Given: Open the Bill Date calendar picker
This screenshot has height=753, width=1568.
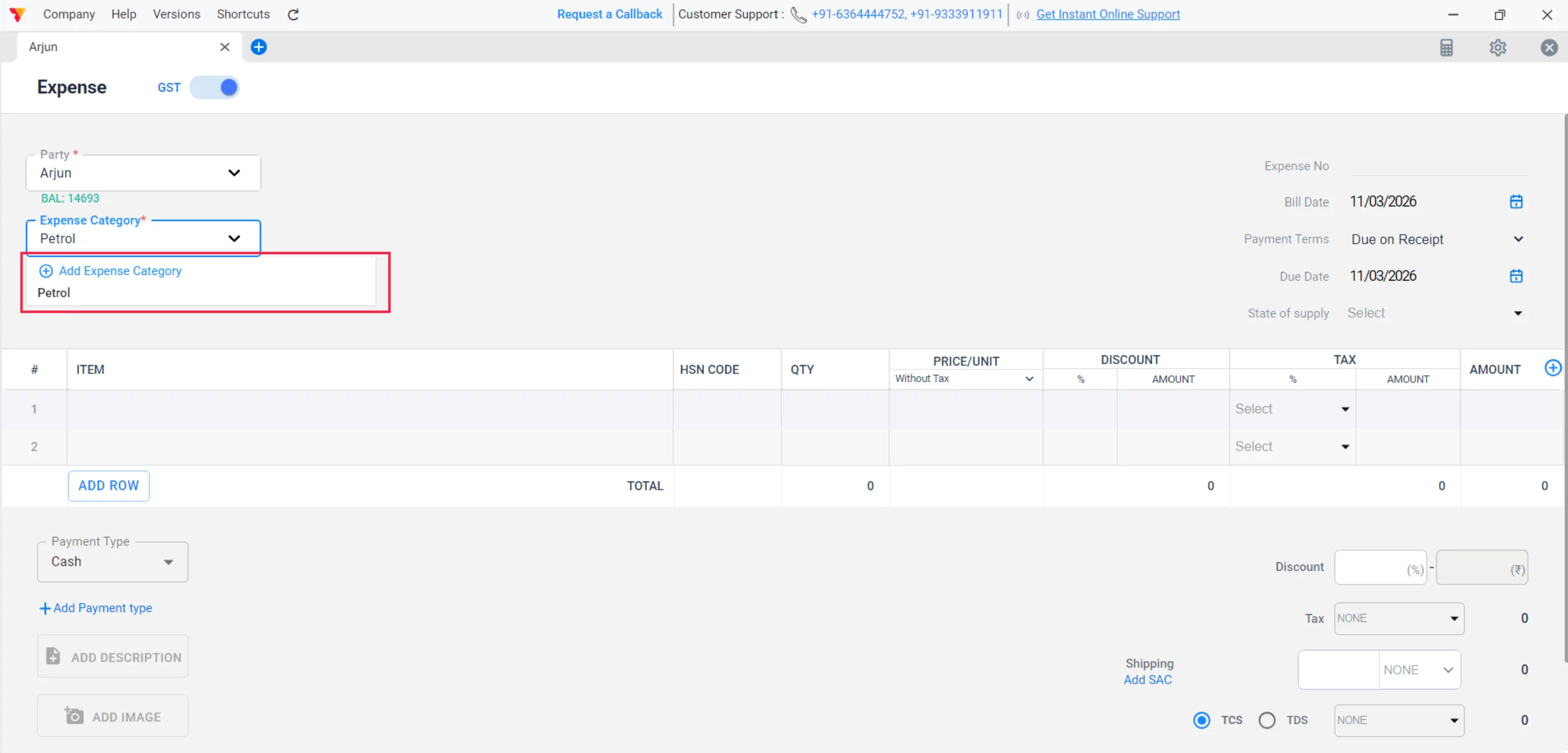Looking at the screenshot, I should [1516, 201].
